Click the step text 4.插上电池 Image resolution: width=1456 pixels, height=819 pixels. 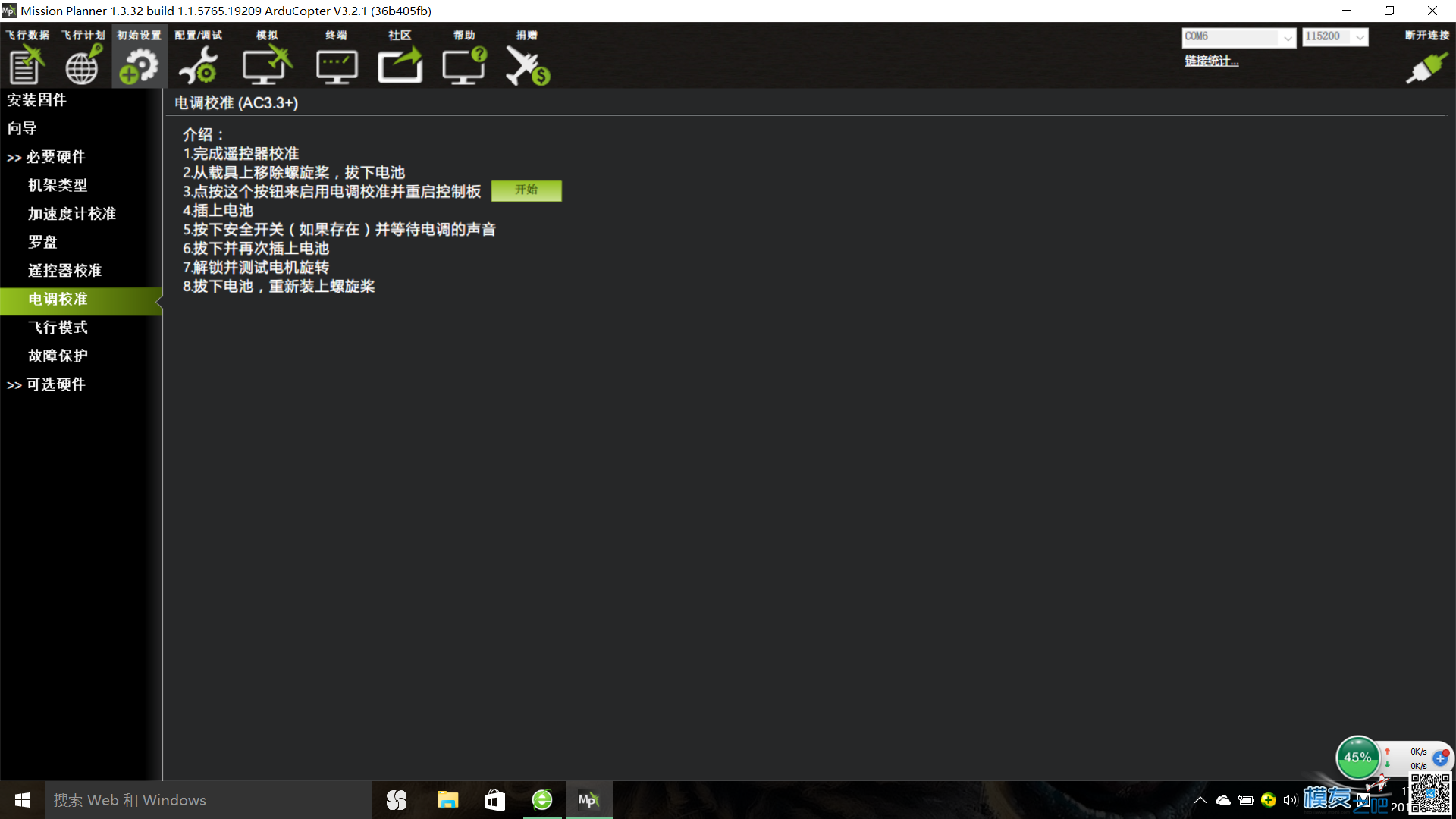[x=218, y=211]
